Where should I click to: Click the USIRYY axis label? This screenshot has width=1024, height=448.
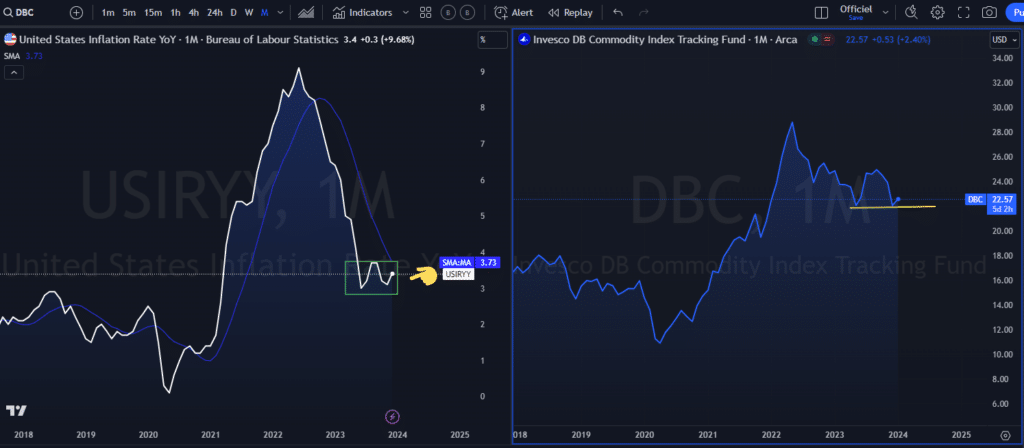[x=458, y=275]
